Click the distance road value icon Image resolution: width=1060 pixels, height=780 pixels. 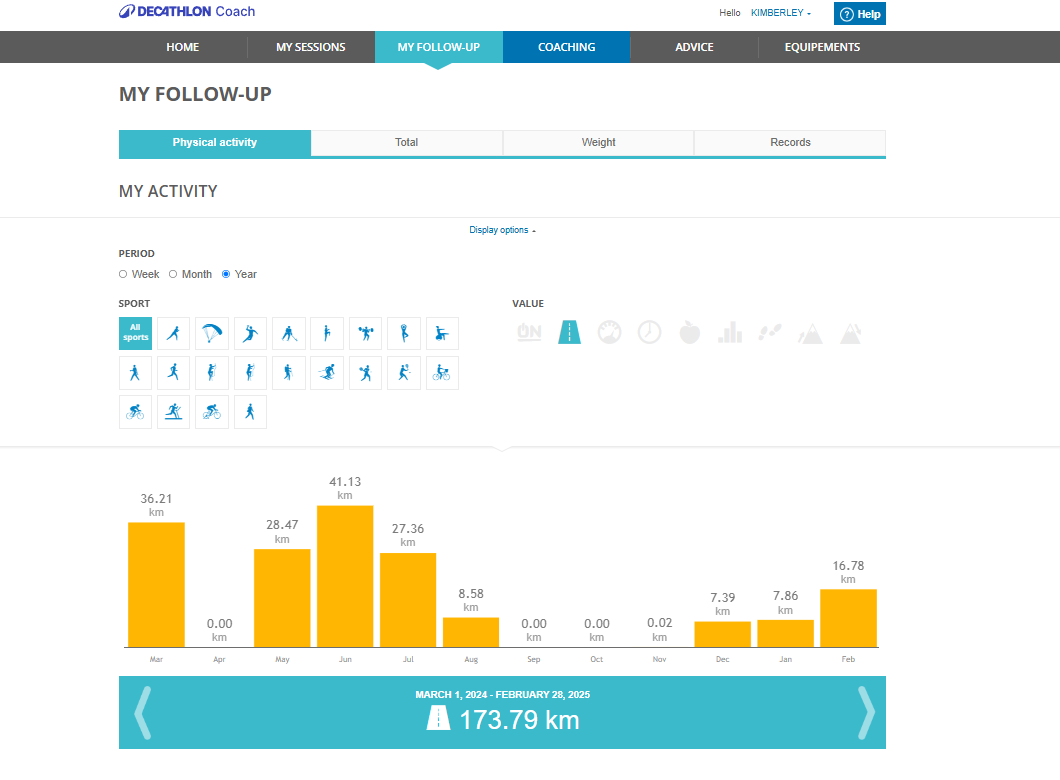point(569,332)
